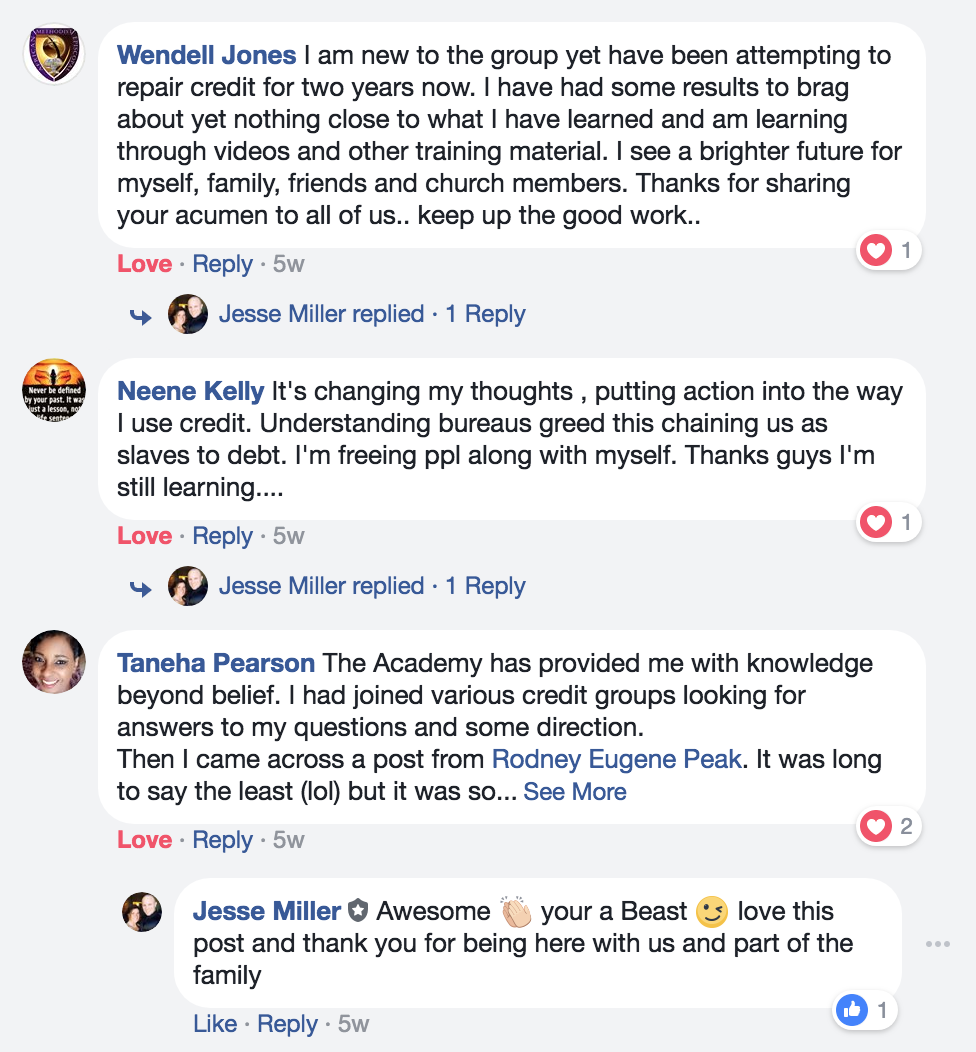
Task: Open Wendell Jones's profile picture
Action: click(54, 53)
